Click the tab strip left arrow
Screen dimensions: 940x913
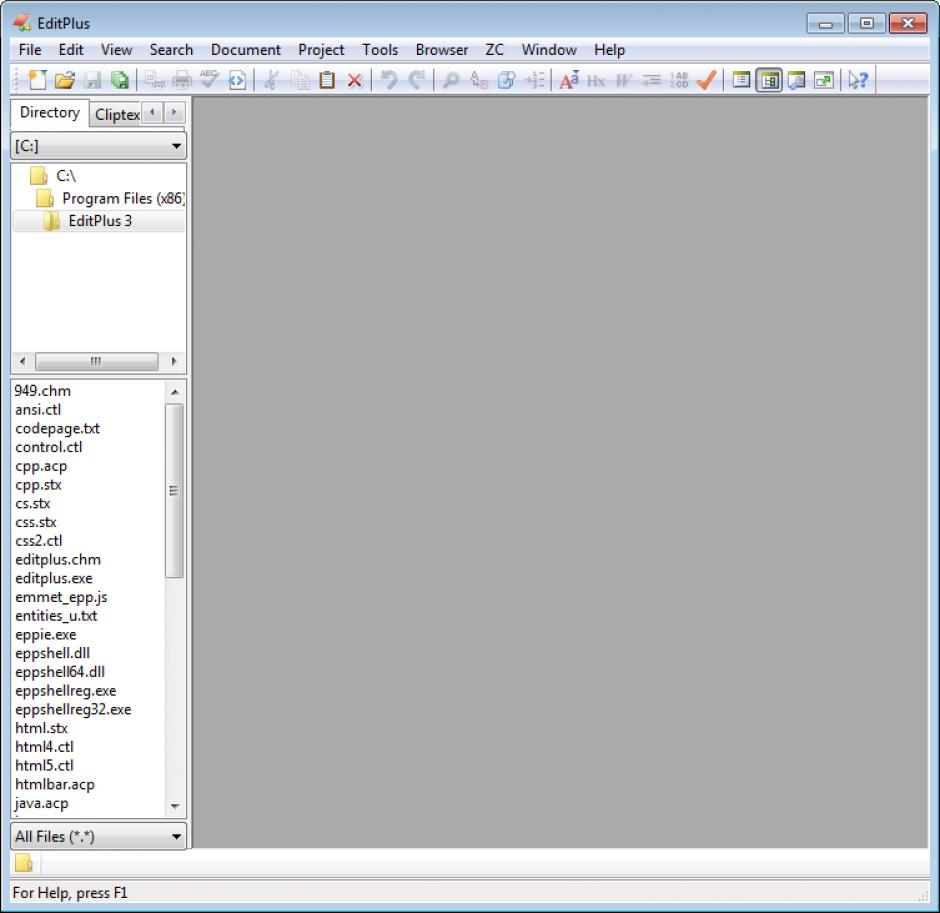(152, 112)
